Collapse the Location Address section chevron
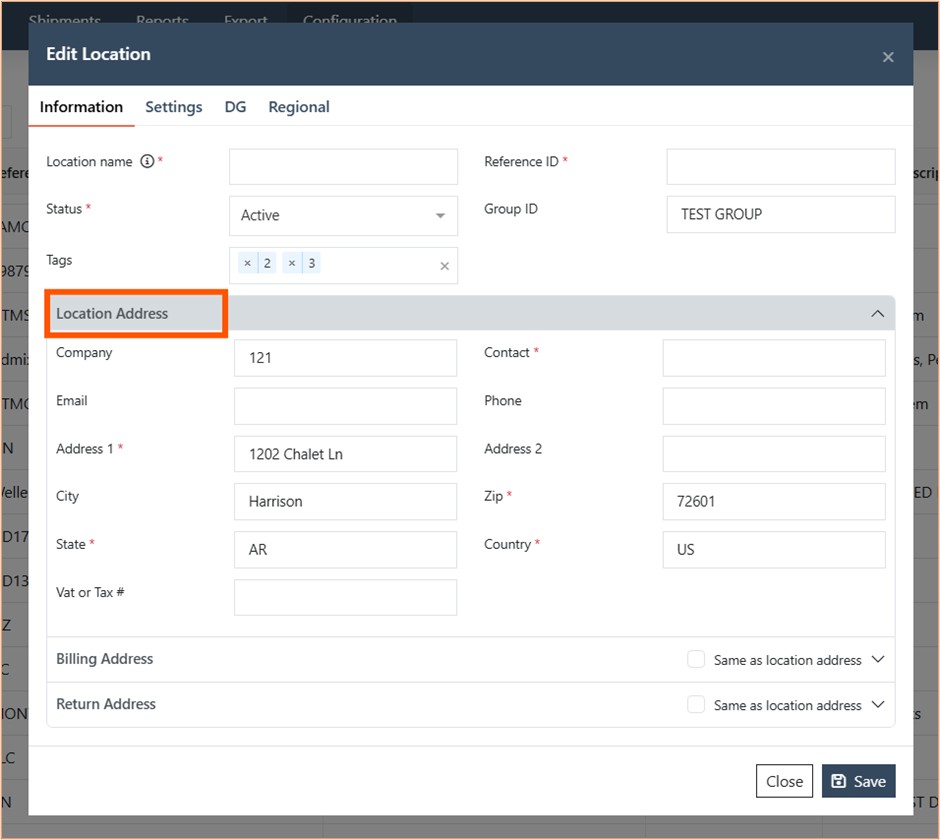 pyautogui.click(x=877, y=314)
